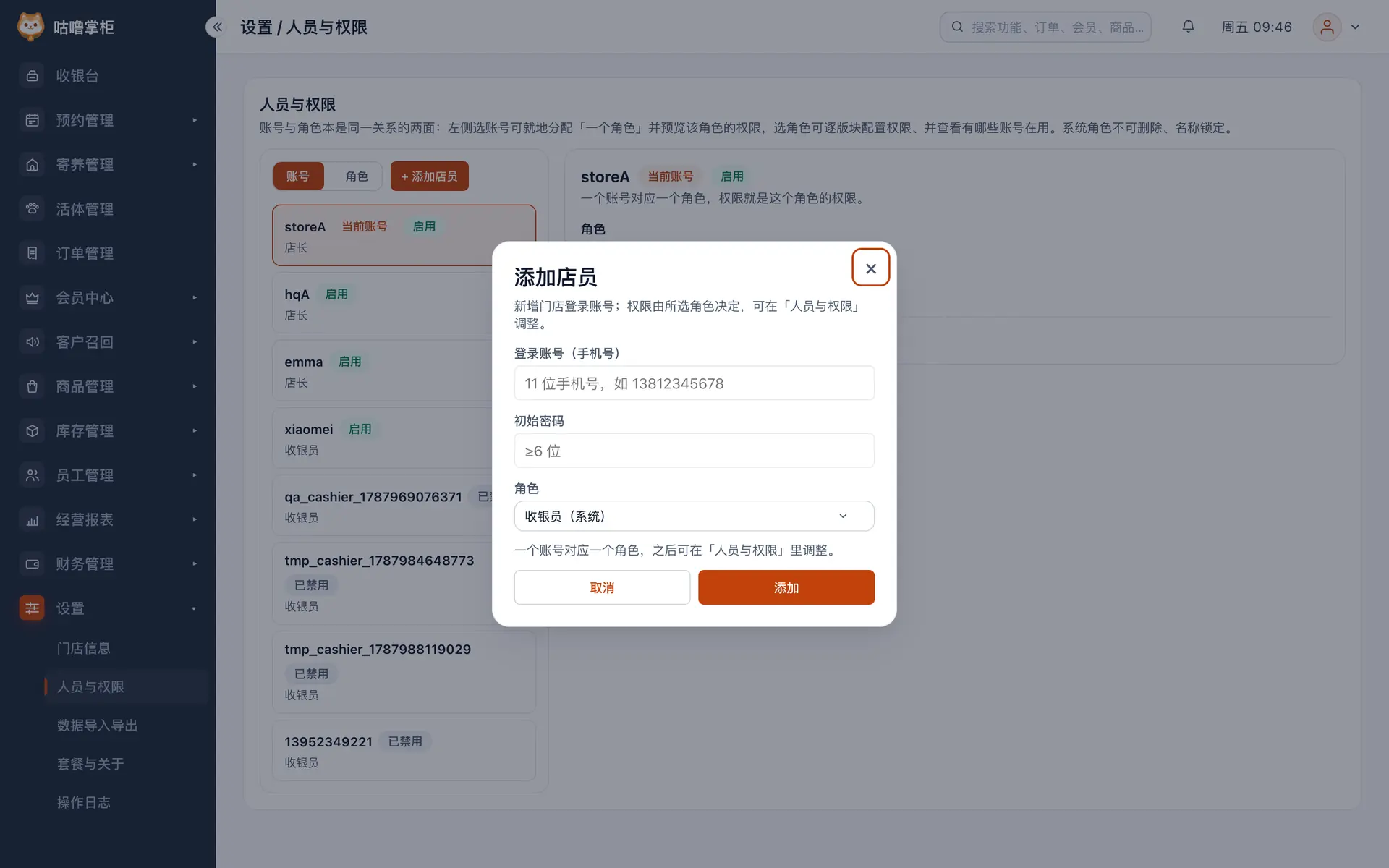Click the 预约管理 calendar icon
The width and height of the screenshot is (1389, 868).
[x=32, y=120]
